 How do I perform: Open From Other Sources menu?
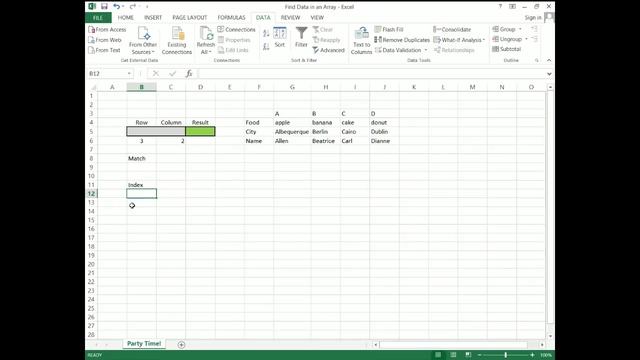(143, 40)
